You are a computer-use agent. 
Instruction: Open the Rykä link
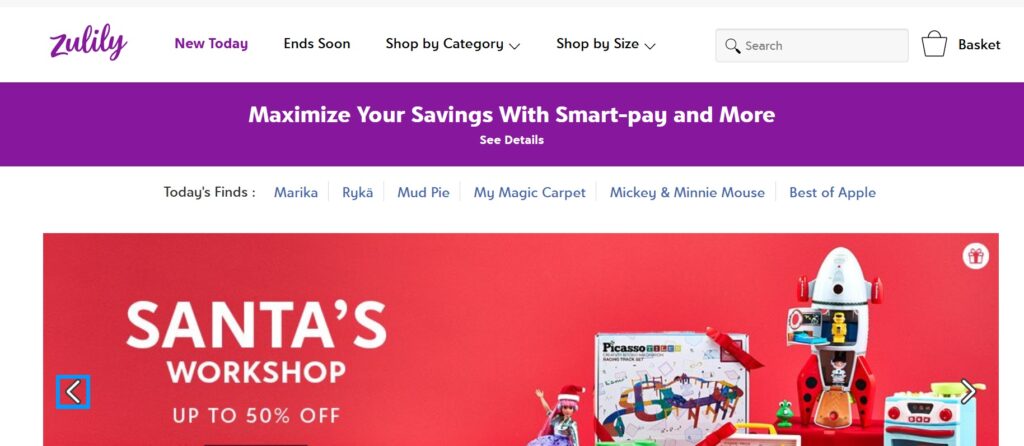(358, 193)
